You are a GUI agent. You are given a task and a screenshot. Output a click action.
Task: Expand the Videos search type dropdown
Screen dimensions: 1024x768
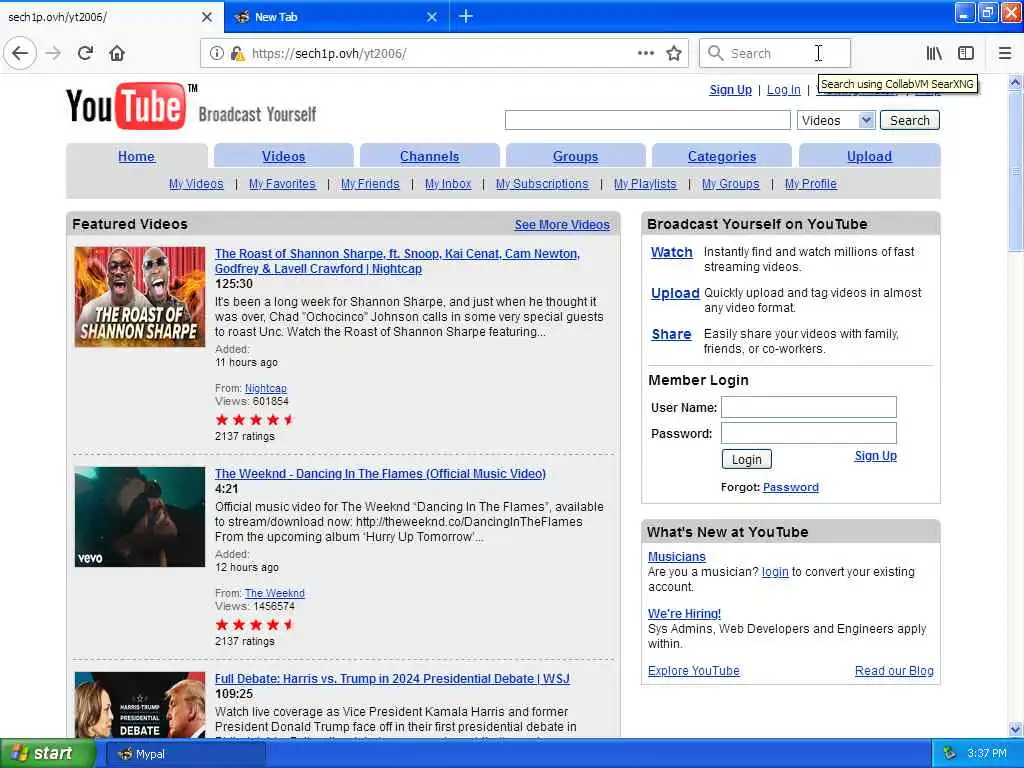(x=835, y=120)
